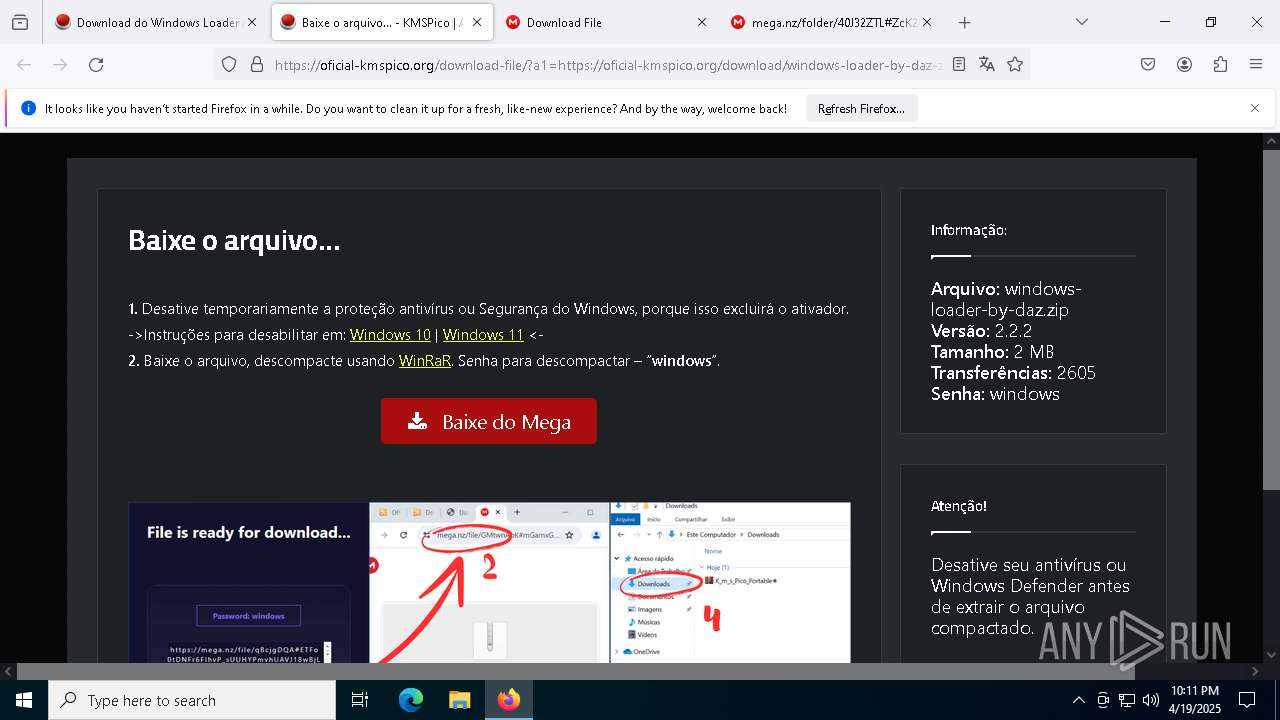Switch to 'Download do Windows Loader' tab
Image resolution: width=1280 pixels, height=720 pixels.
point(156,22)
